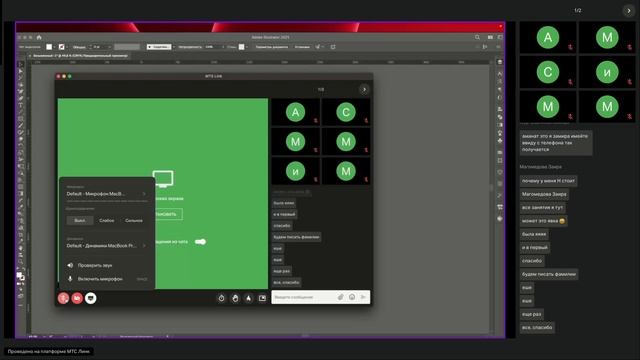Switch to the open Illustrator document tab
Viewport: 640px width, 360px height.
(80, 56)
